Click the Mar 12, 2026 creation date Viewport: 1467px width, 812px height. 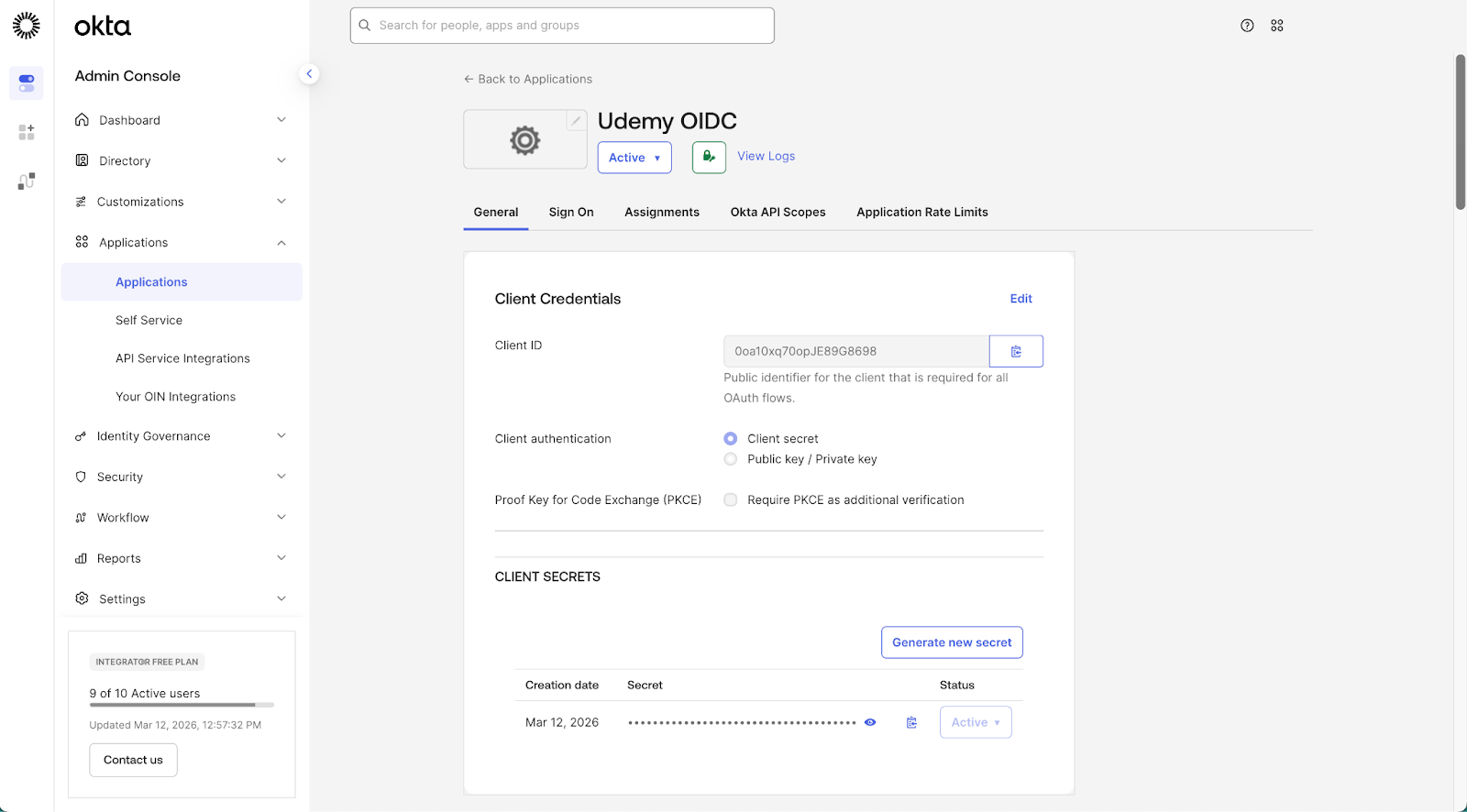pyautogui.click(x=562, y=722)
